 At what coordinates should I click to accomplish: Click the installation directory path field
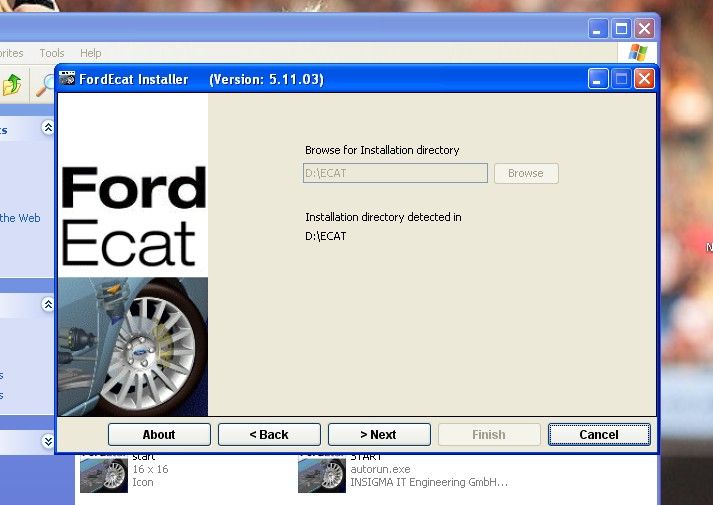[x=395, y=173]
